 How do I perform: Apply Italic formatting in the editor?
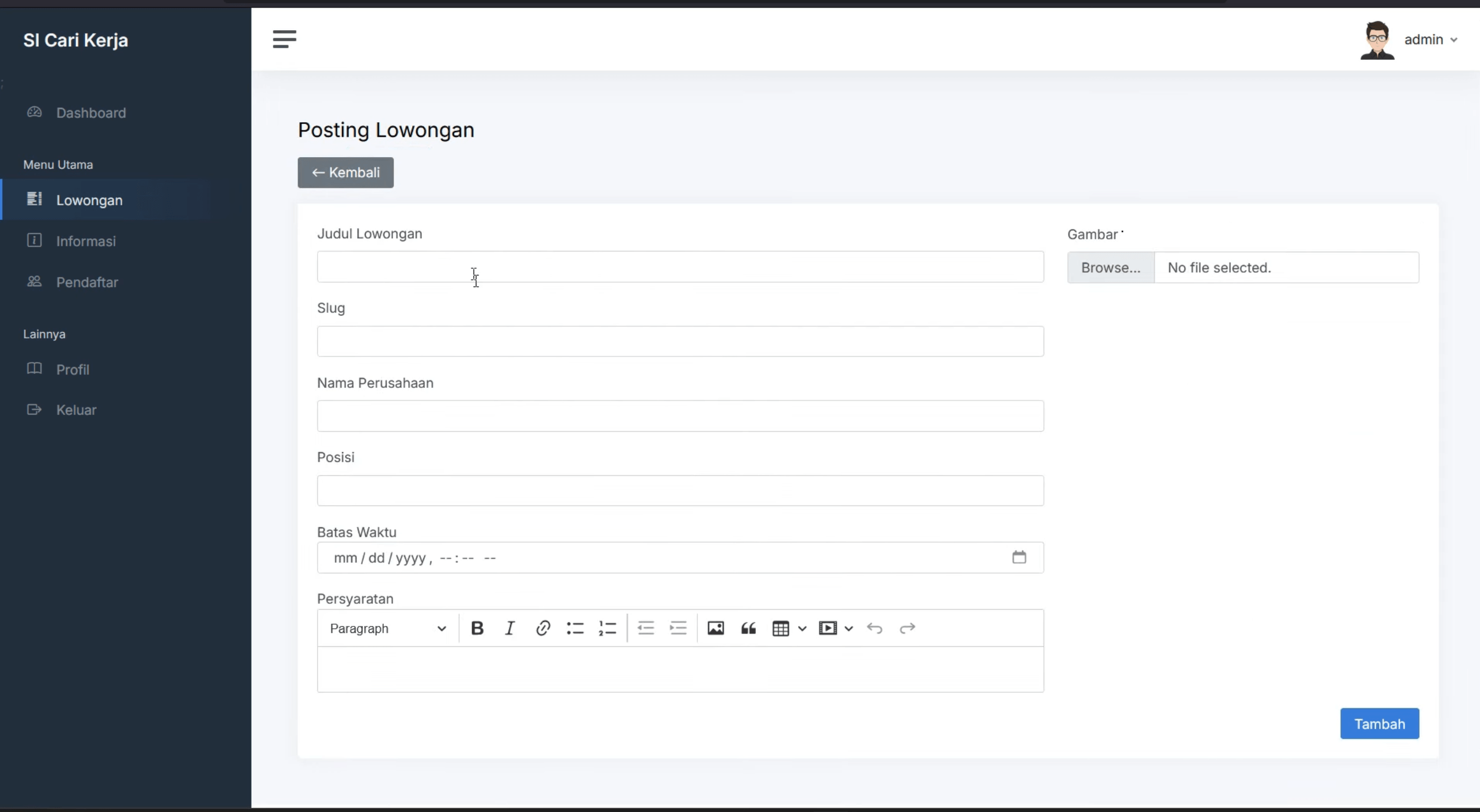coord(510,628)
